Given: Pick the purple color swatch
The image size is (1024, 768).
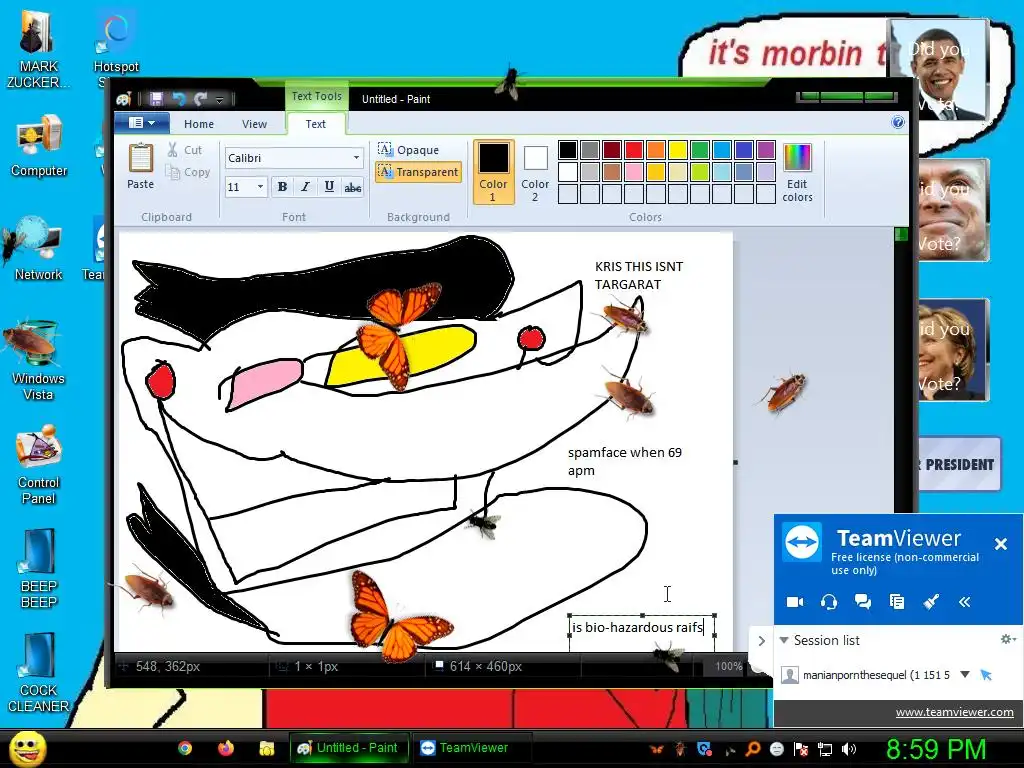Looking at the screenshot, I should 765,150.
